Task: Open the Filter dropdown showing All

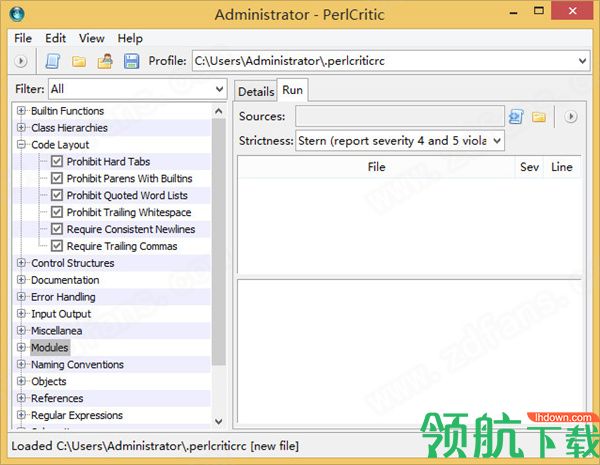Action: [219, 89]
